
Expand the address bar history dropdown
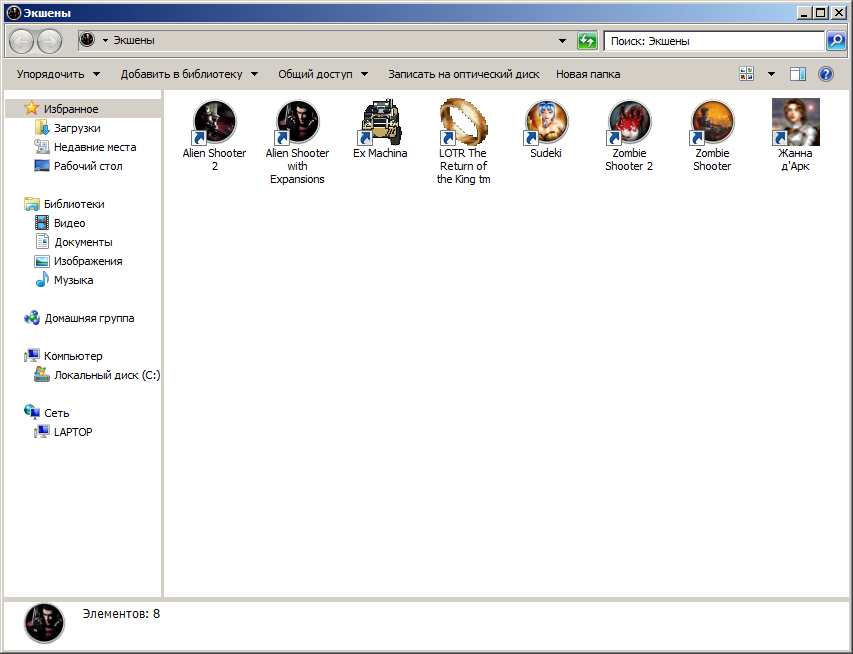[x=563, y=41]
